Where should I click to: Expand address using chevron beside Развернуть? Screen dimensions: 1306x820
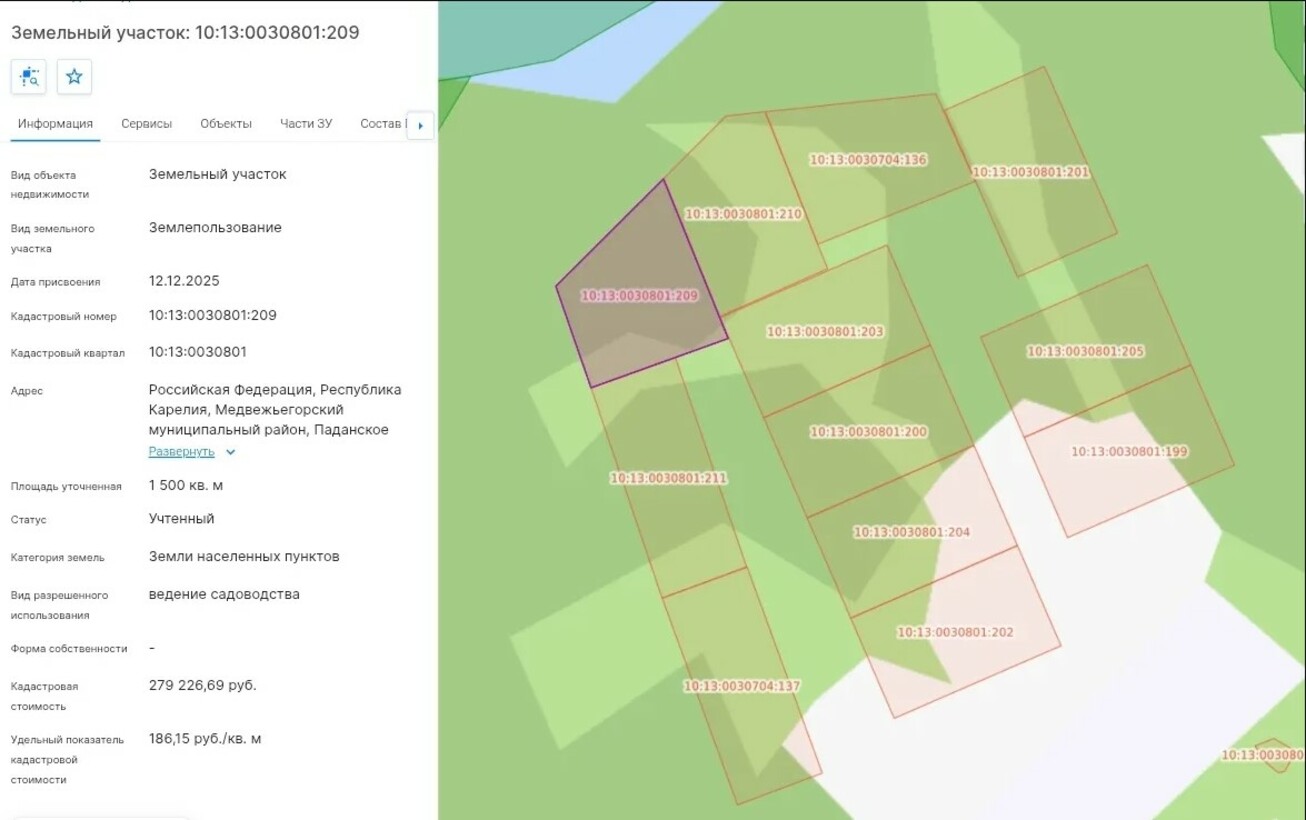pos(231,452)
